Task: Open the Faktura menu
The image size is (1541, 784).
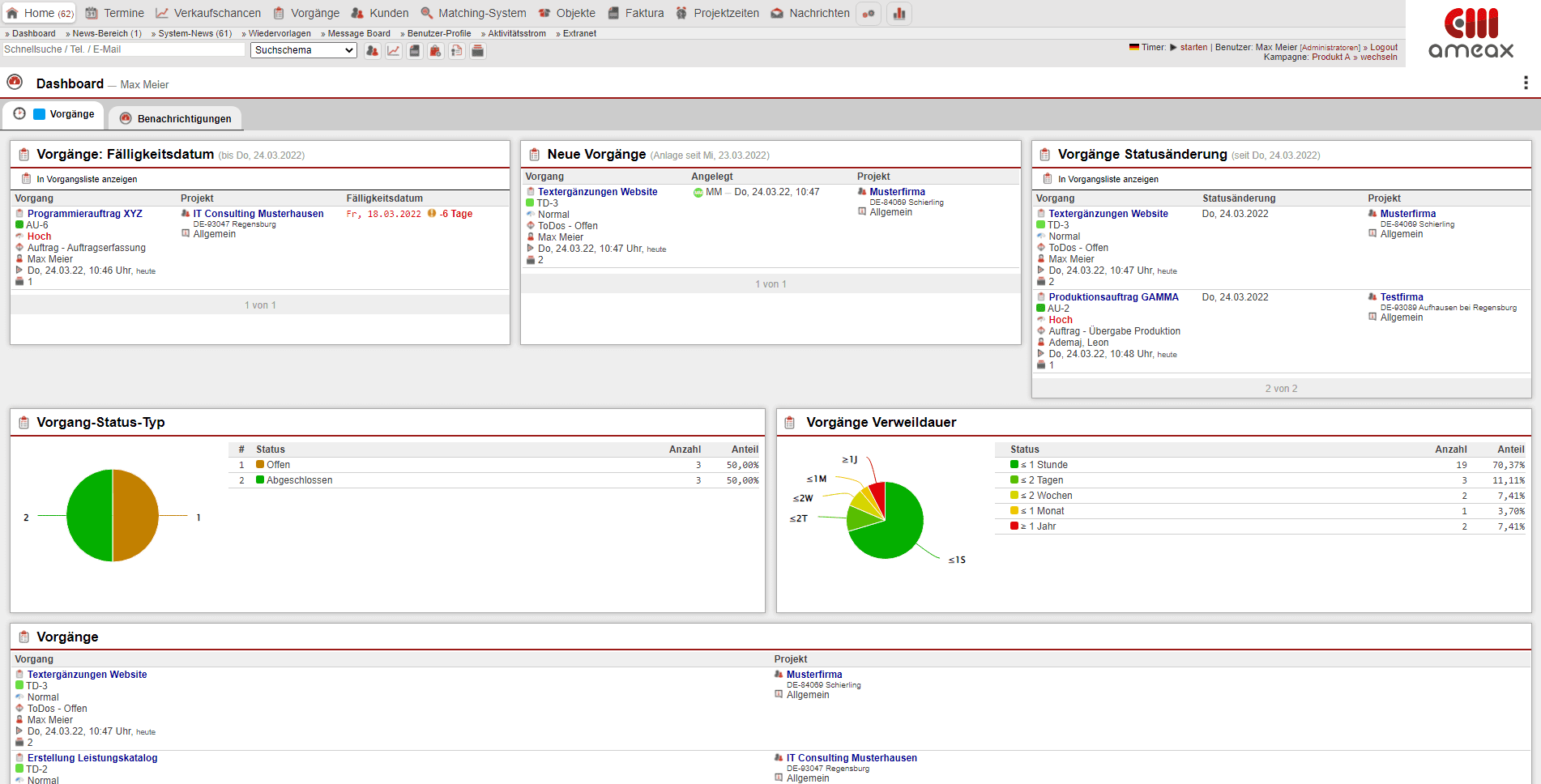Action: [x=644, y=13]
